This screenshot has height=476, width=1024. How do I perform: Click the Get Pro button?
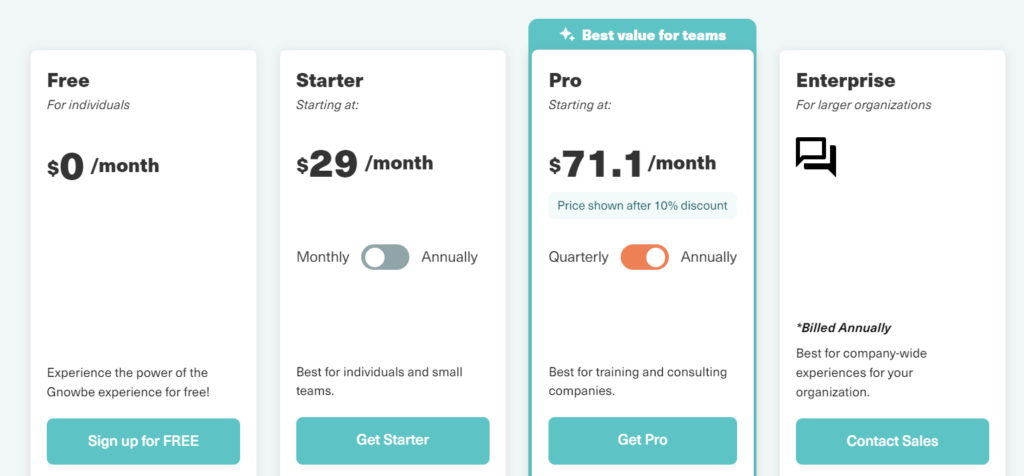643,440
